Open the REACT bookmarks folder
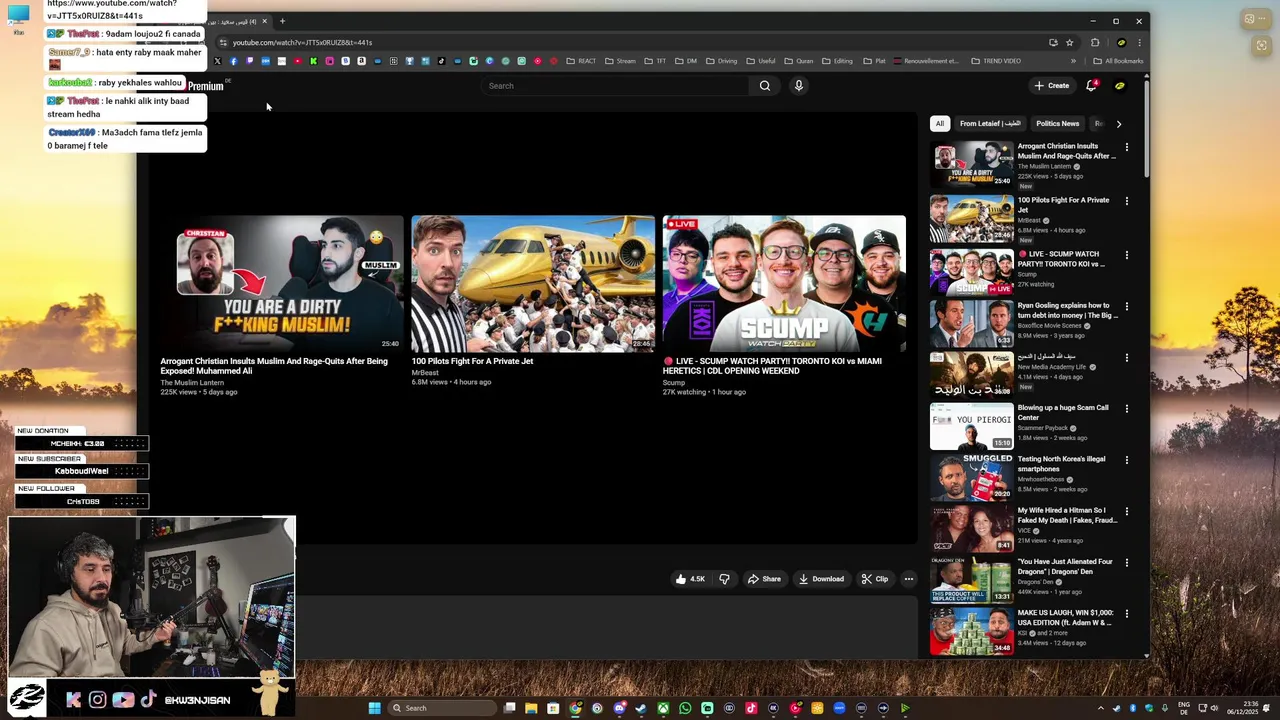This screenshot has height=720, width=1280. pyautogui.click(x=581, y=61)
